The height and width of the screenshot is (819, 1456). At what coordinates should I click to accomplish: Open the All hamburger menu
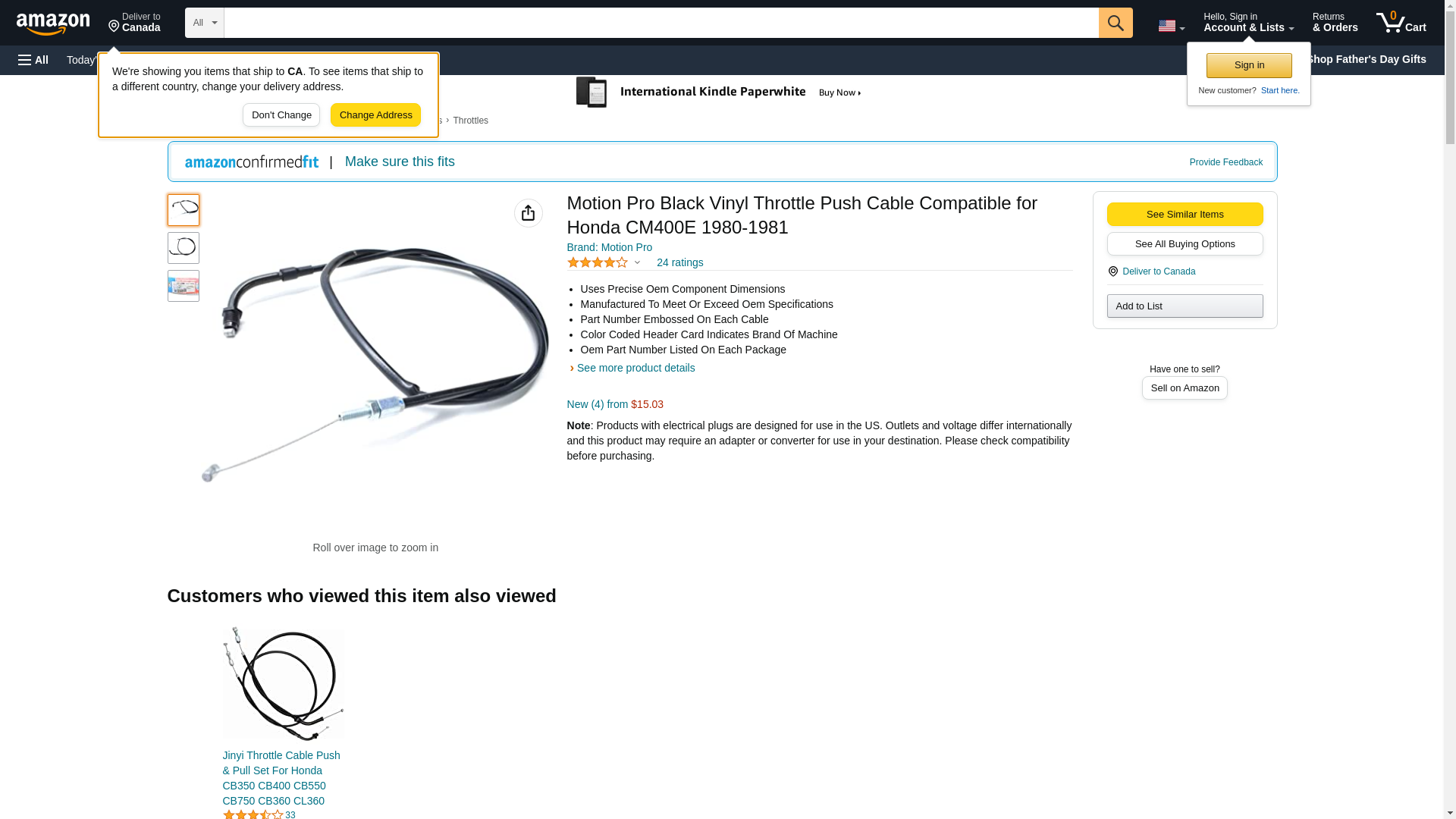33,60
